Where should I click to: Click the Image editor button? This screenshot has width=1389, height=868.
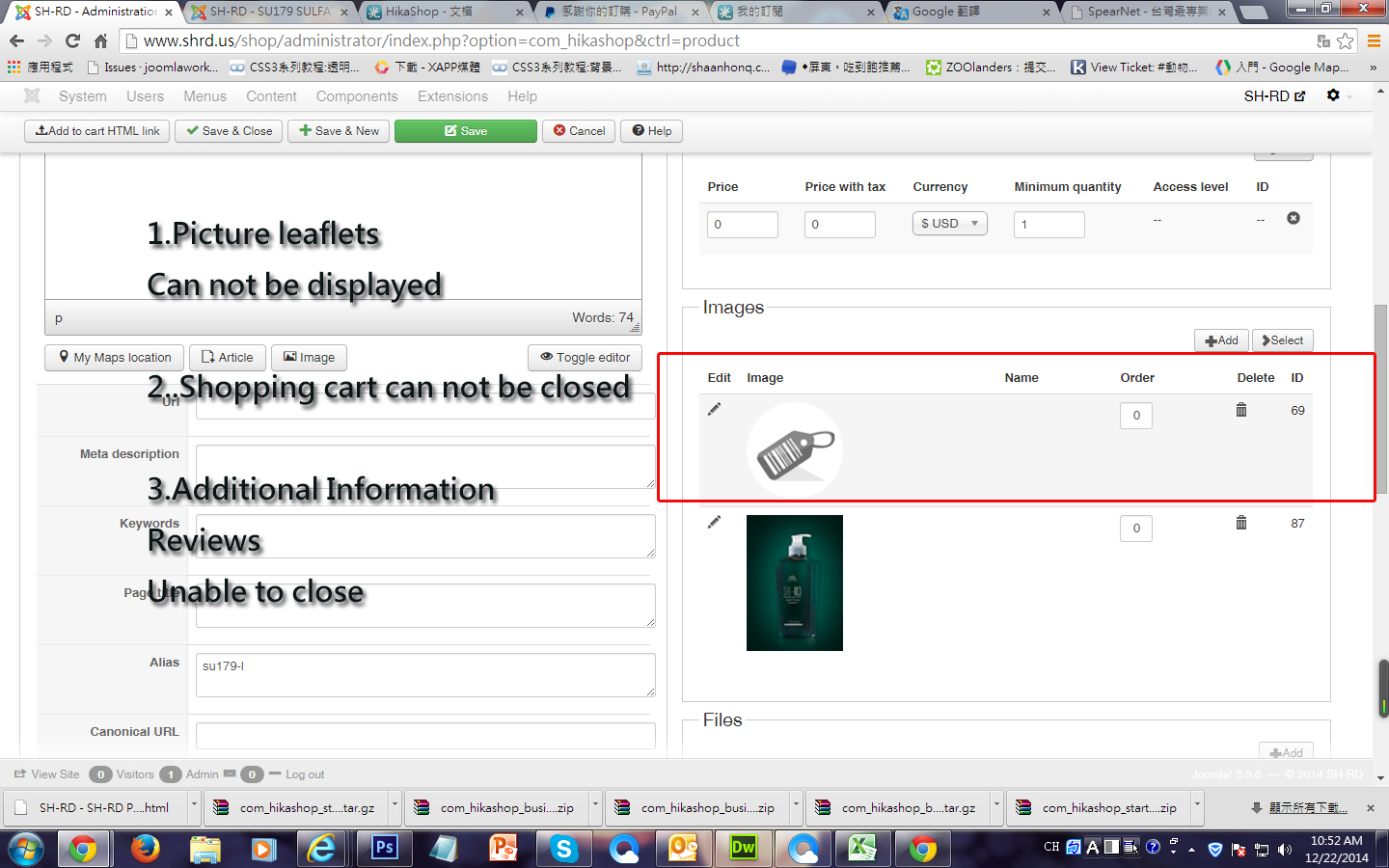[309, 358]
